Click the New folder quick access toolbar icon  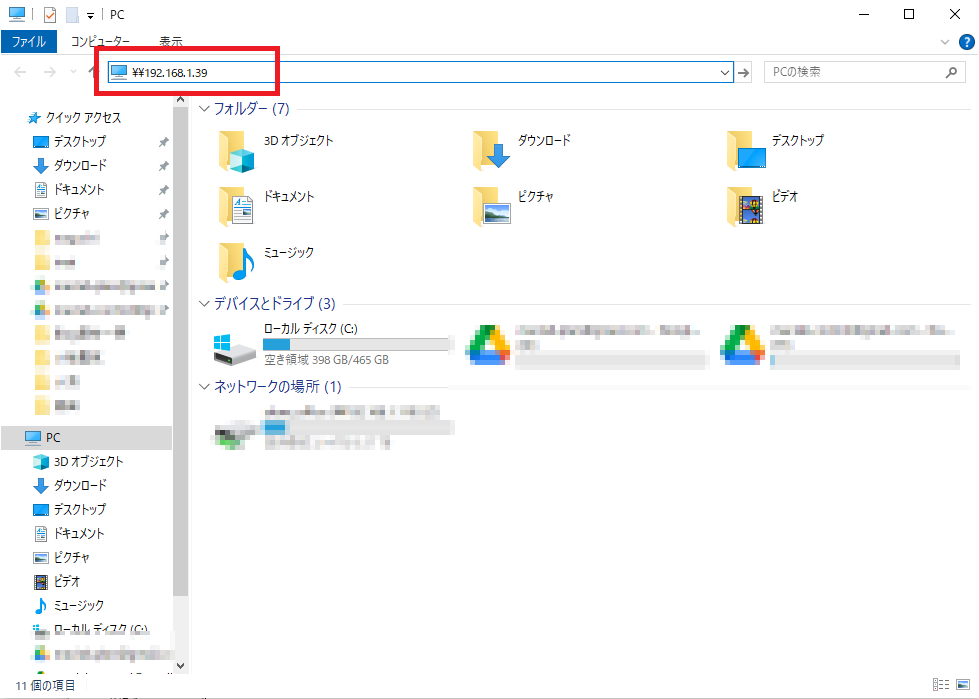point(72,14)
